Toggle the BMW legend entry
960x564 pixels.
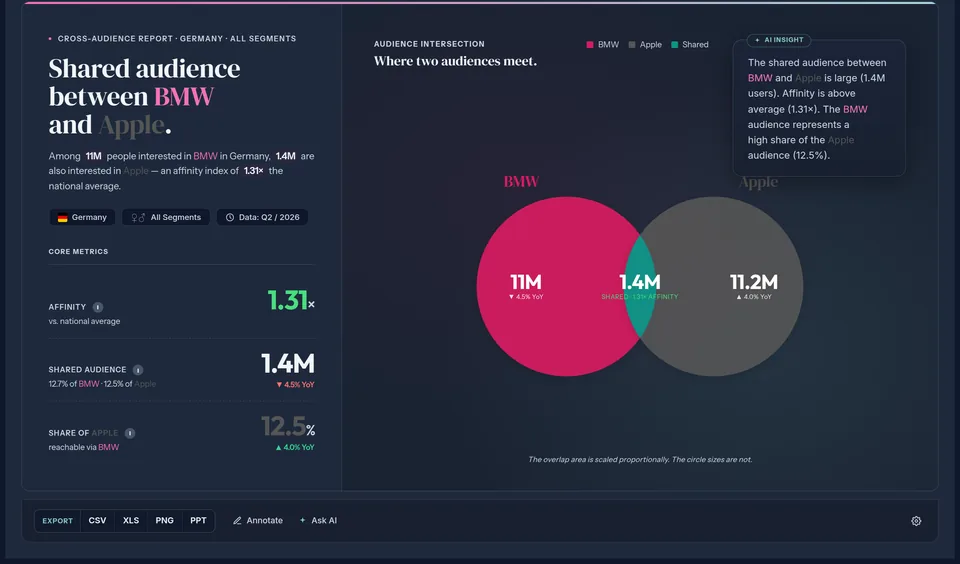(x=603, y=45)
